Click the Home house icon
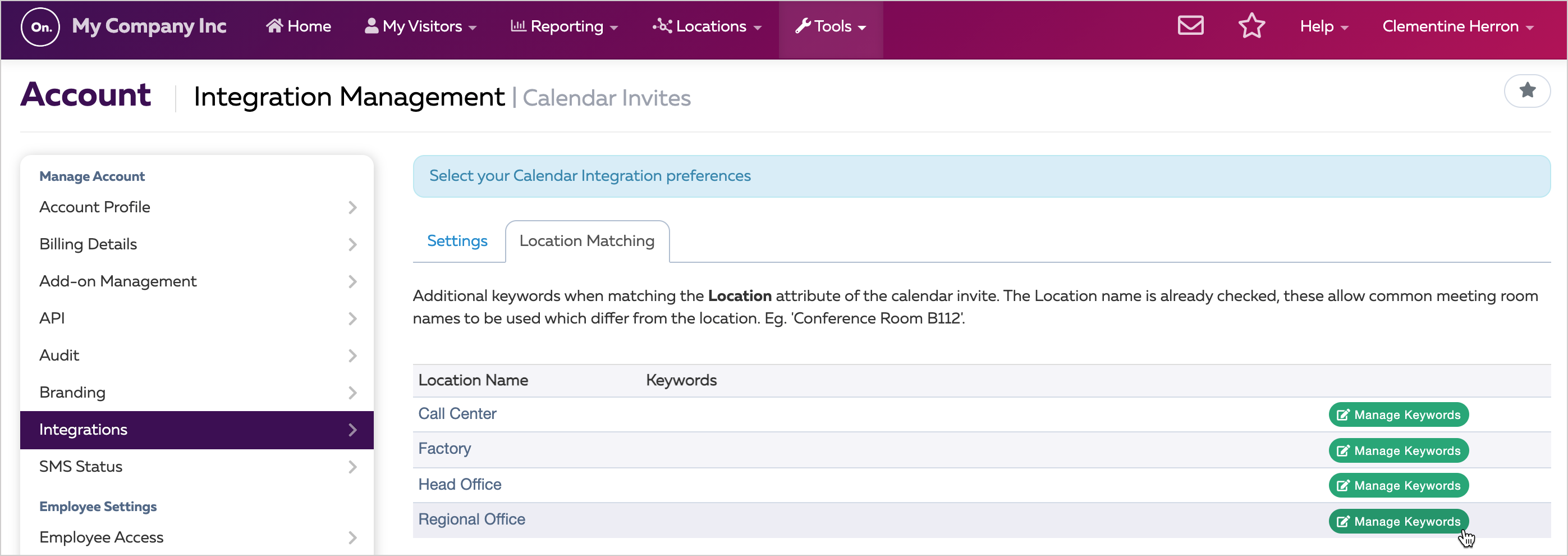This screenshot has height=556, width=1568. (276, 26)
